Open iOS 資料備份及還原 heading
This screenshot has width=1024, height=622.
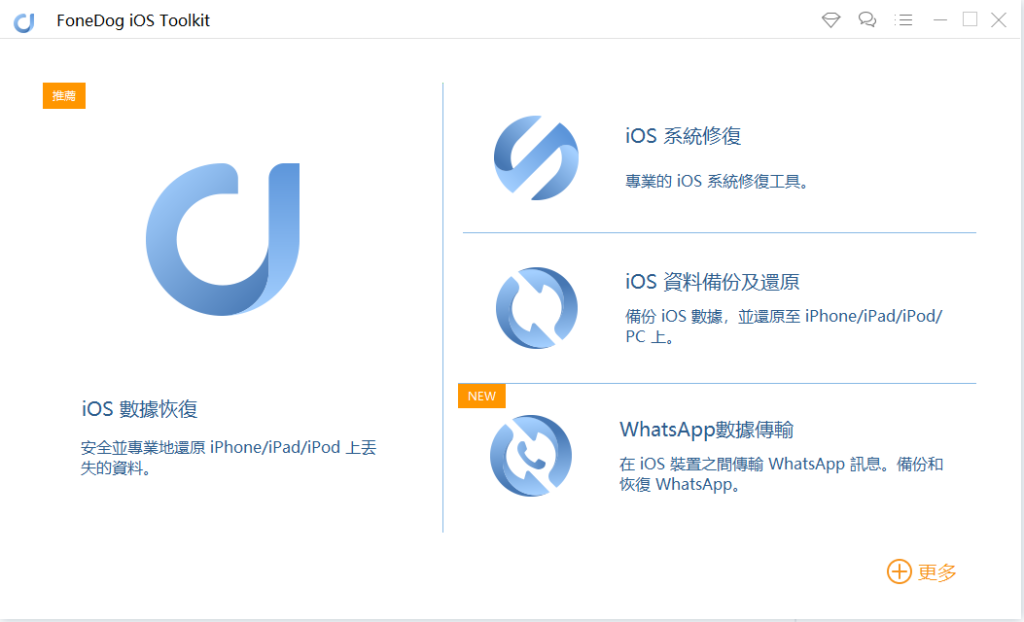coord(712,282)
